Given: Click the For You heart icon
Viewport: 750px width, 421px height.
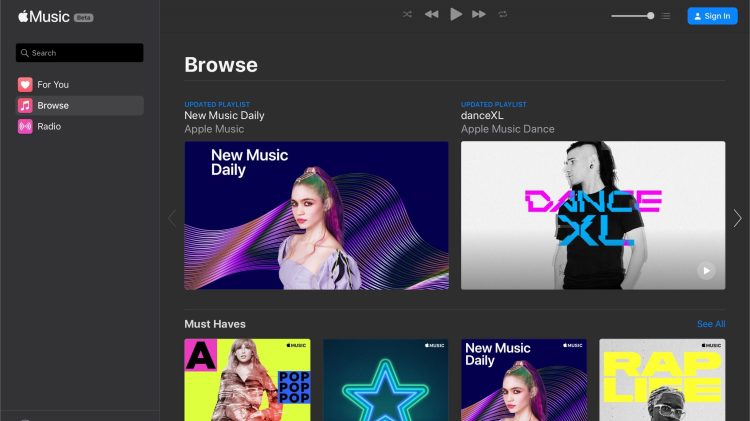Looking at the screenshot, I should [x=25, y=85].
